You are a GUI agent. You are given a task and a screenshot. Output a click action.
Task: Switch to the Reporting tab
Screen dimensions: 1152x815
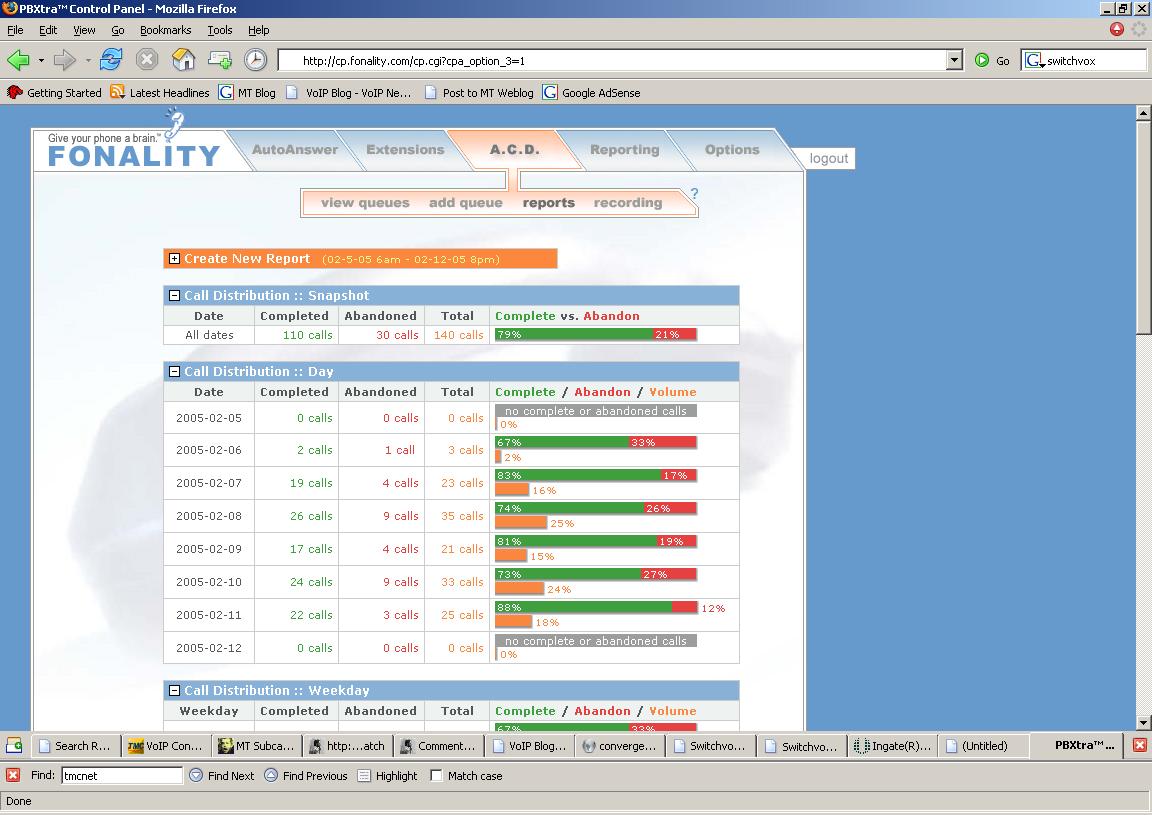coord(624,150)
